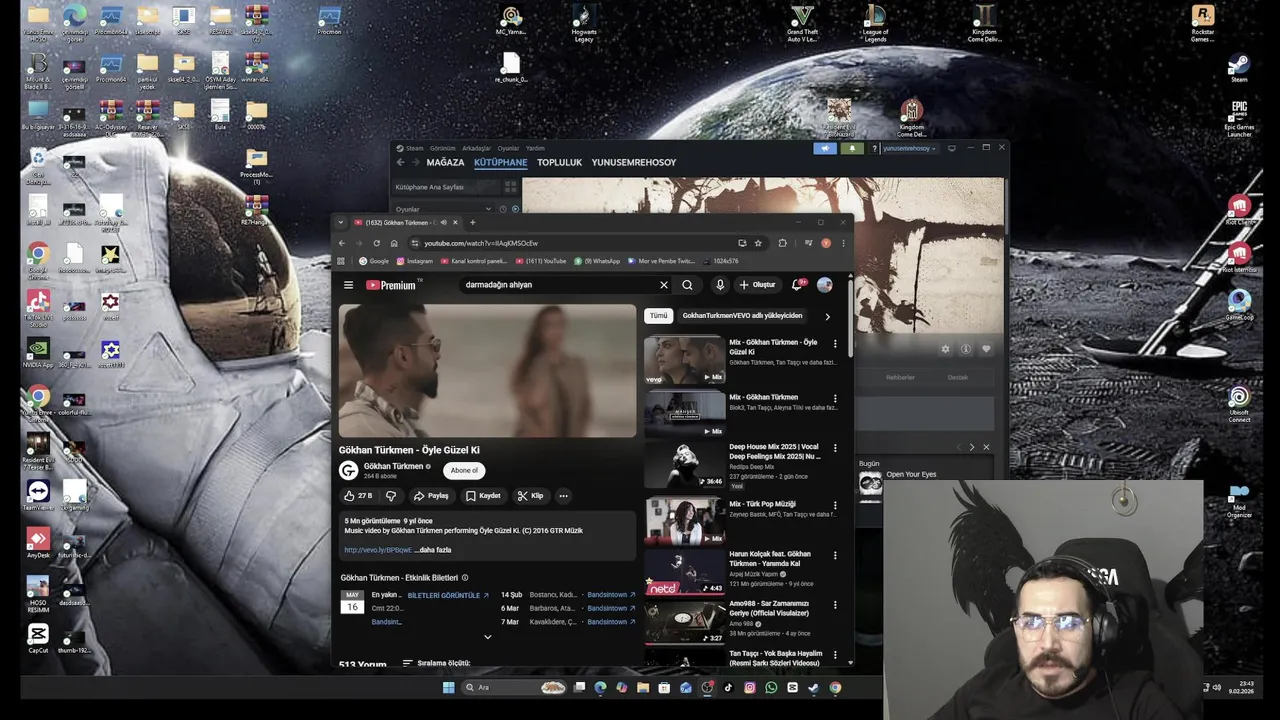This screenshot has height=720, width=1280.
Task: Open Chrome apps grid in bookmarks bar
Action: [341, 261]
